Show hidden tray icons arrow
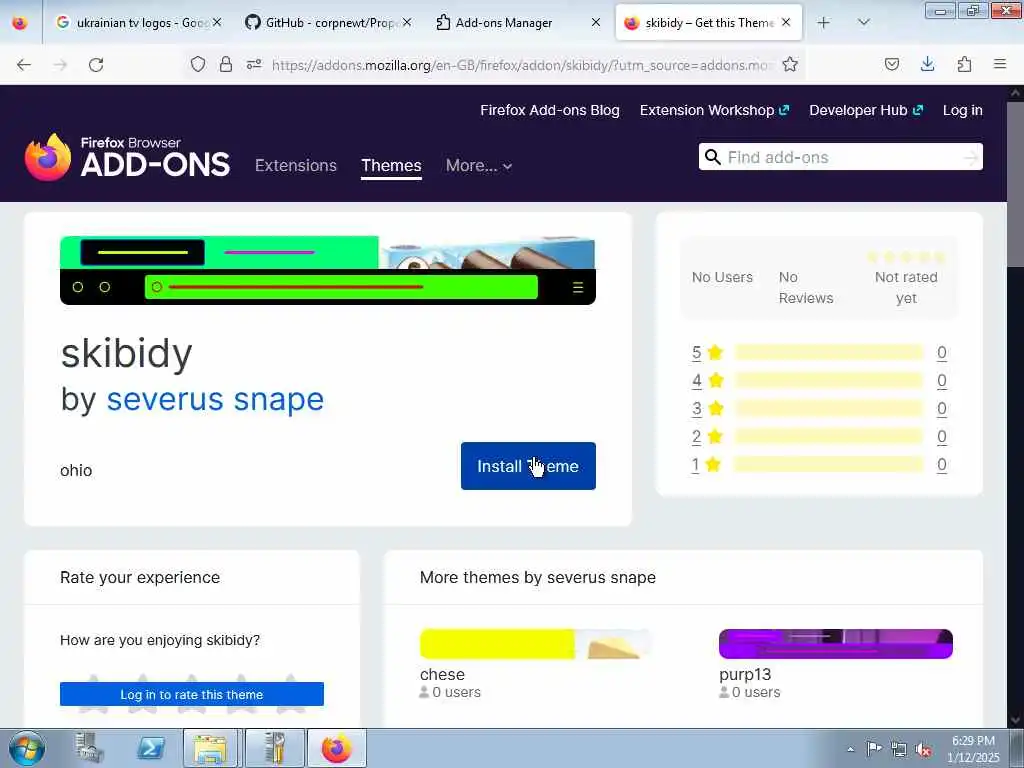 click(x=850, y=749)
